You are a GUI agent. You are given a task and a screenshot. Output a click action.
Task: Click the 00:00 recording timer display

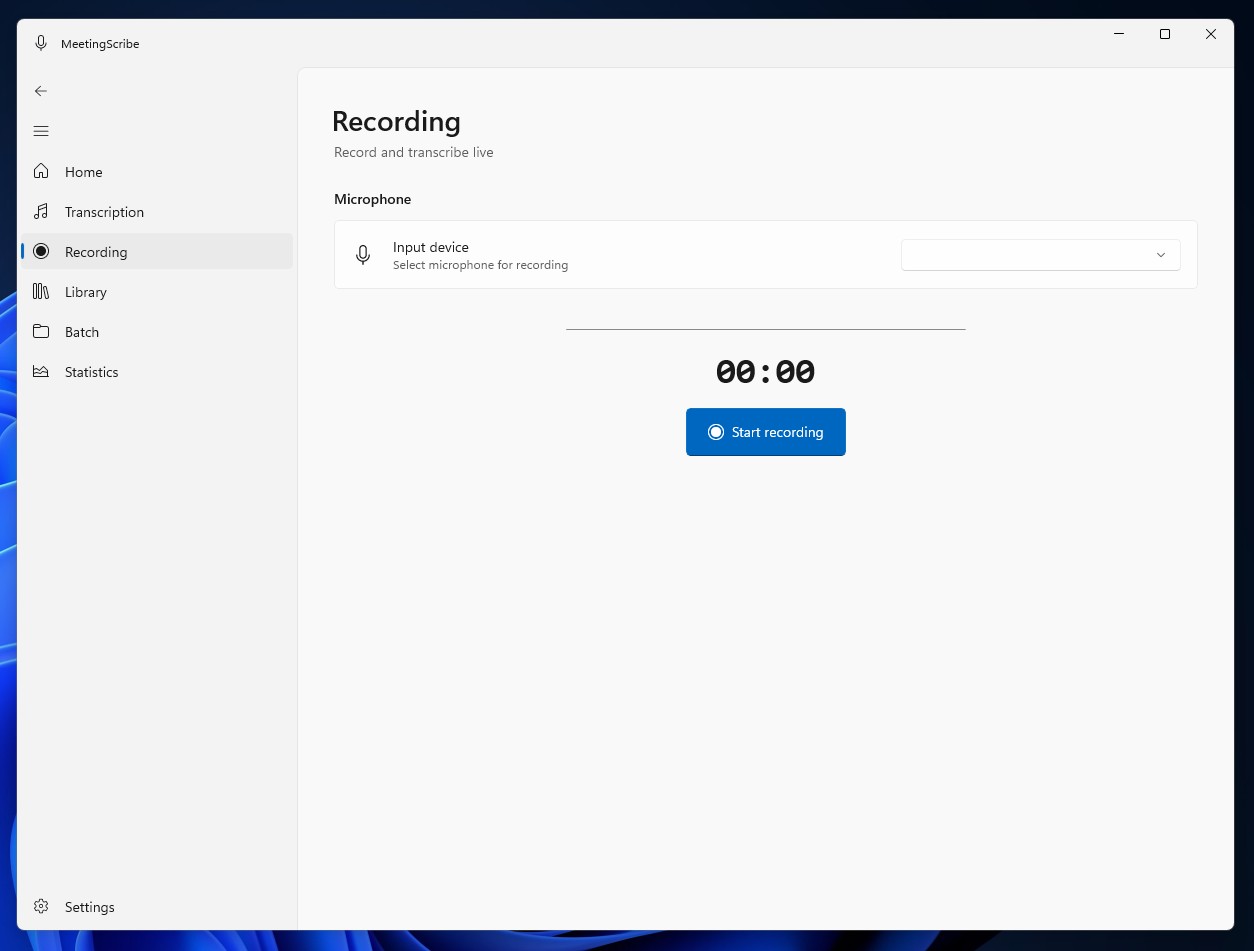click(765, 371)
